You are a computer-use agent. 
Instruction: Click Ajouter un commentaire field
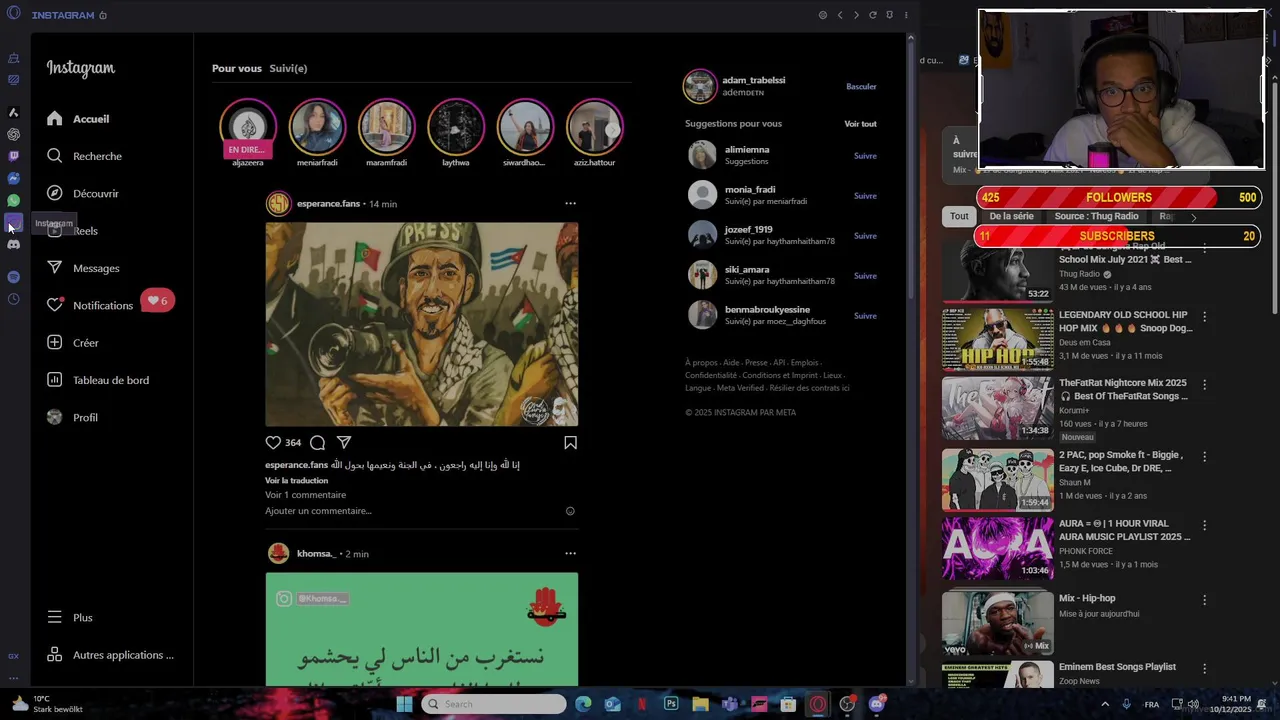point(318,511)
